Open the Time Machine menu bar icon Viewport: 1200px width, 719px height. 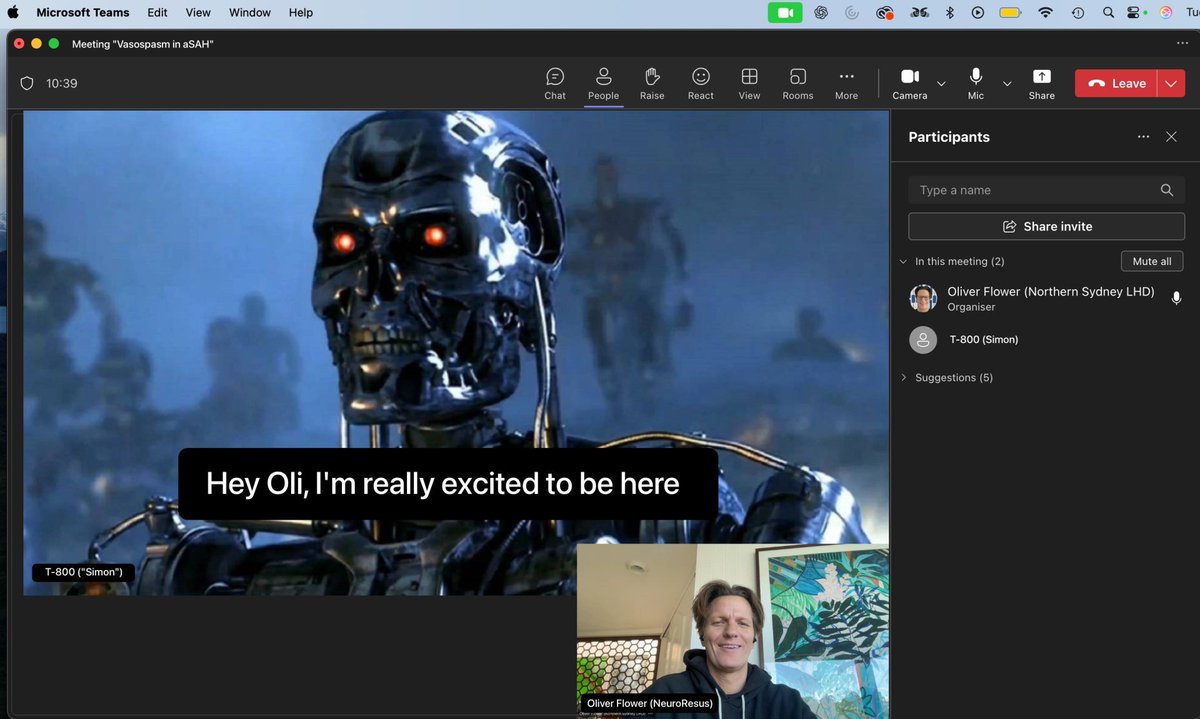click(x=1078, y=12)
